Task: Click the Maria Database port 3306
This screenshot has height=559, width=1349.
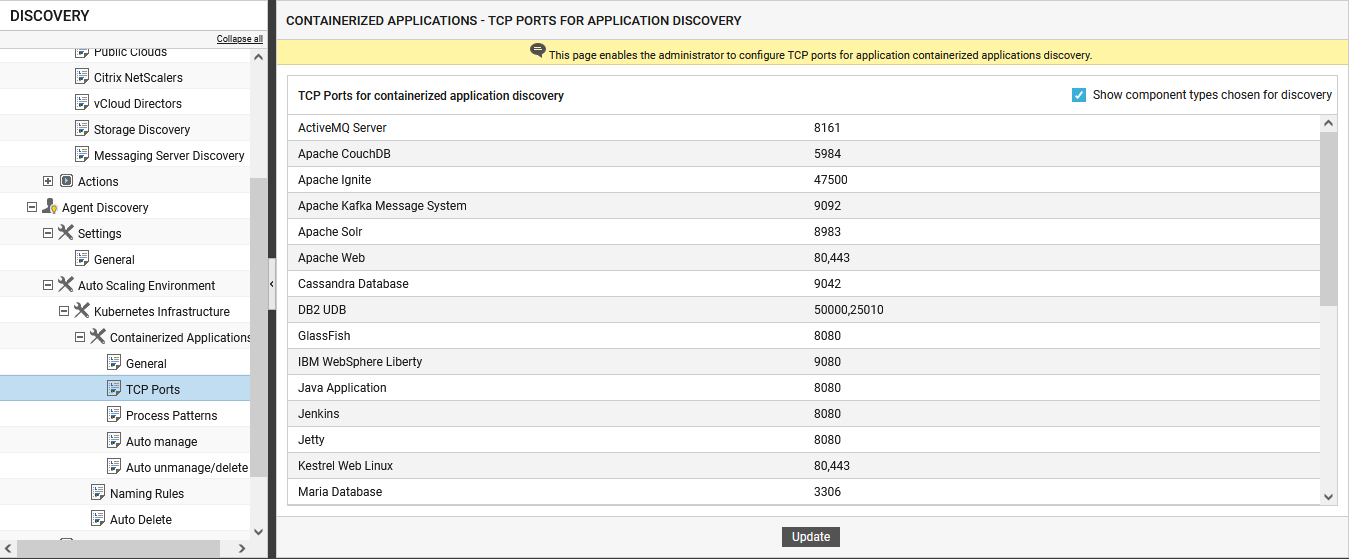Action: click(x=827, y=492)
